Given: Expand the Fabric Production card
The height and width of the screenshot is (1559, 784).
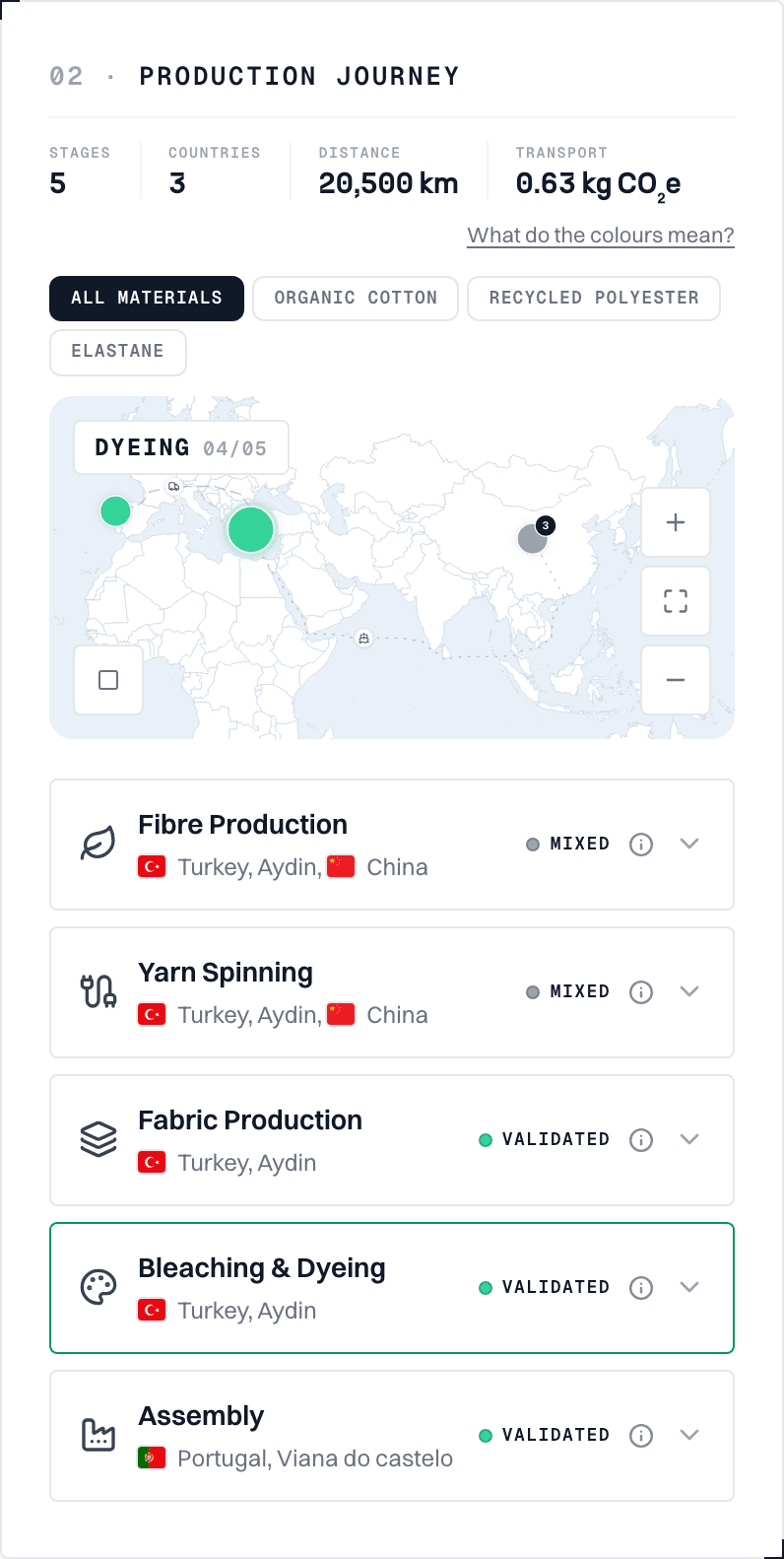Looking at the screenshot, I should coord(689,1139).
